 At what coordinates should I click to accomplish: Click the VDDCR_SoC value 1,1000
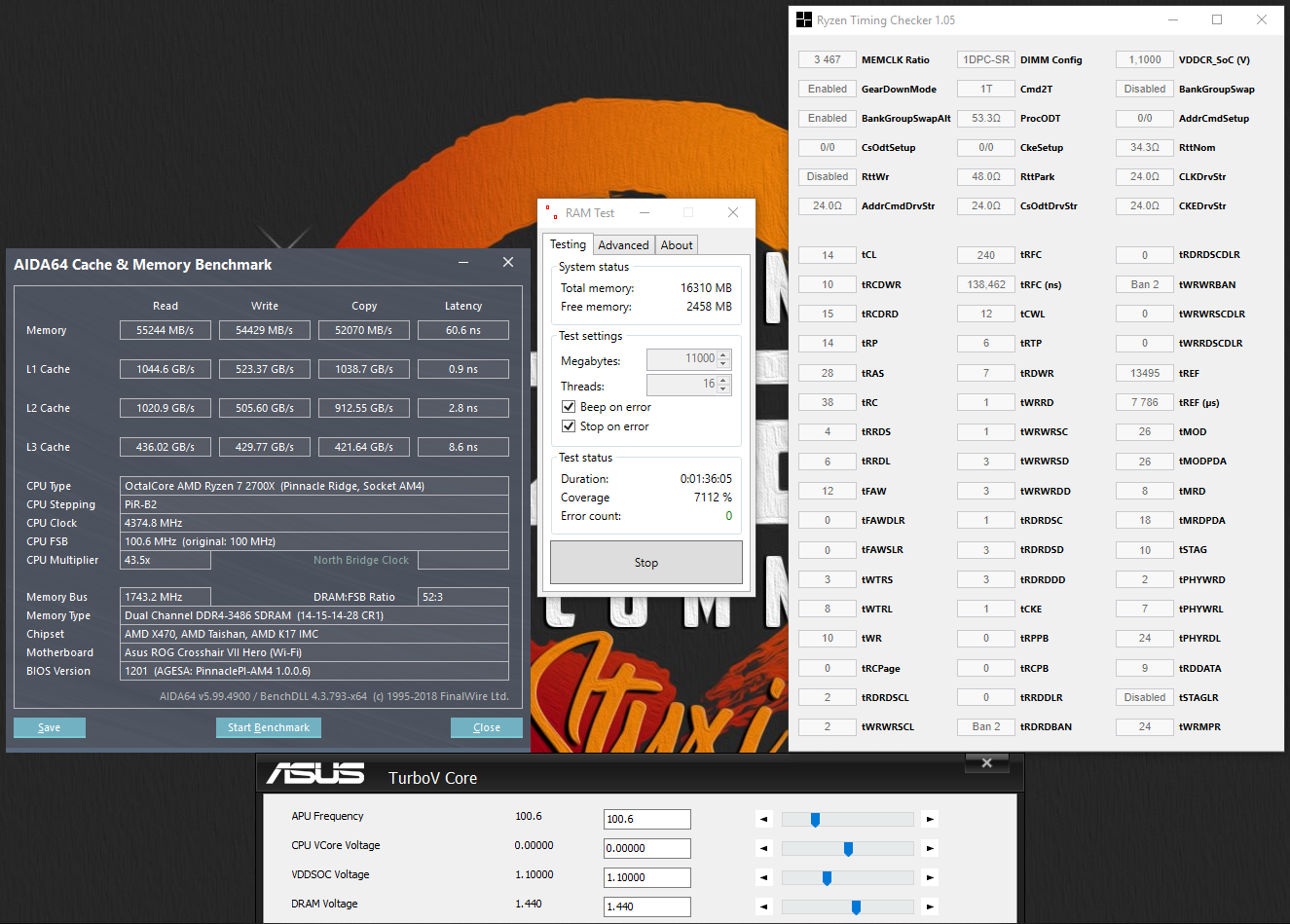pyautogui.click(x=1145, y=59)
